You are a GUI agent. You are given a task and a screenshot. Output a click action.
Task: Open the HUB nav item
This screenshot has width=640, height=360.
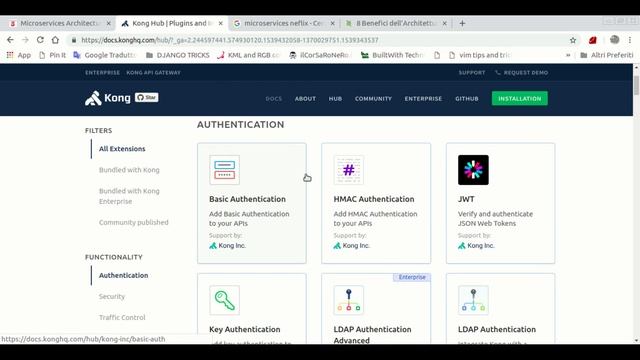336,99
